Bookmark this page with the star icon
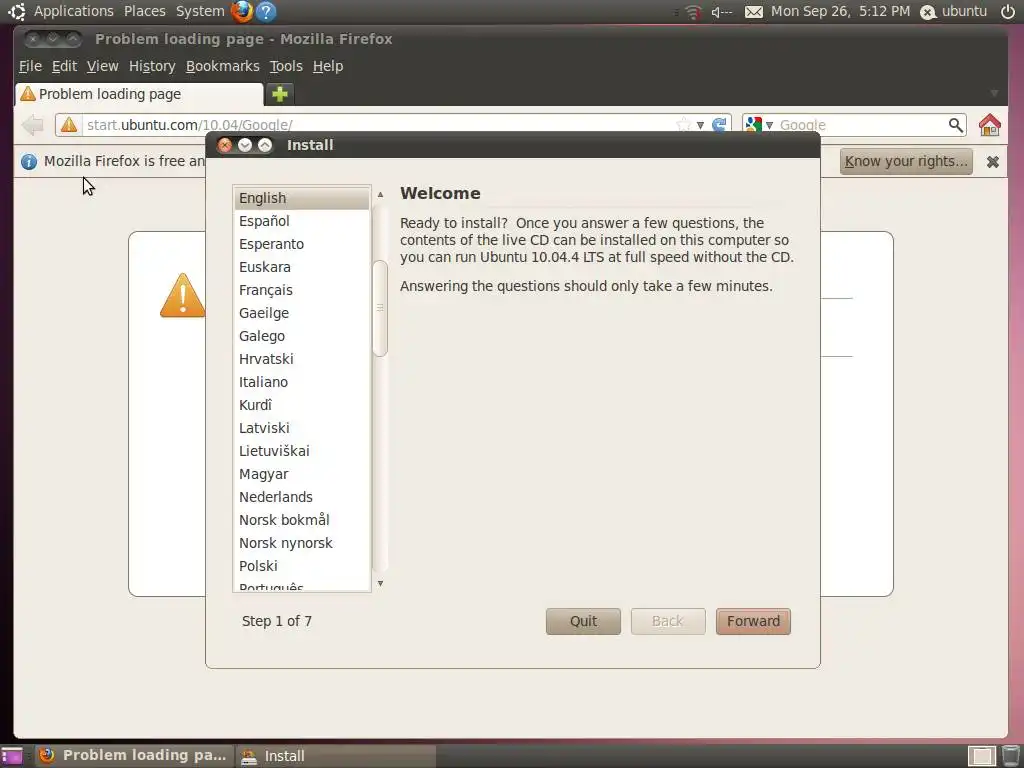Screen dimensions: 1024x768 pyautogui.click(x=683, y=125)
